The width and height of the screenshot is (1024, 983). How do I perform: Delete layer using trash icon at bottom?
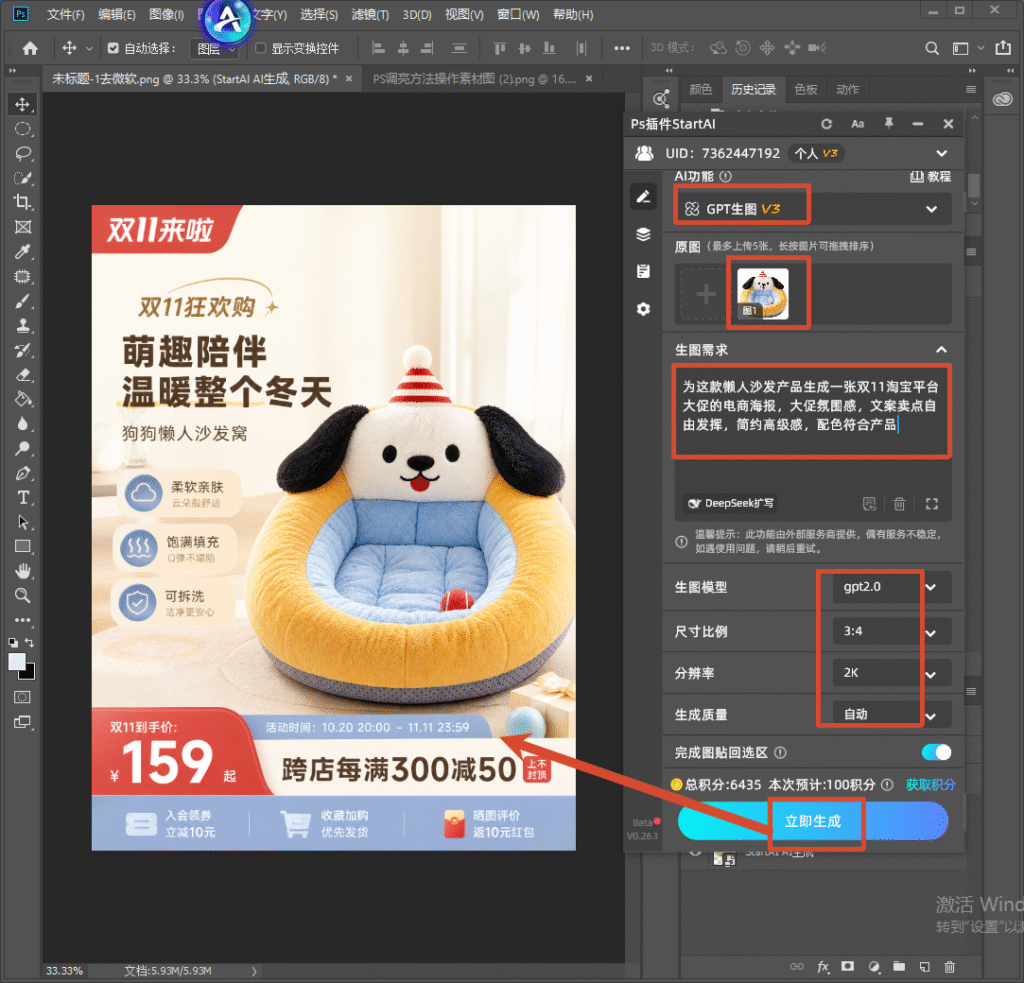[950, 967]
